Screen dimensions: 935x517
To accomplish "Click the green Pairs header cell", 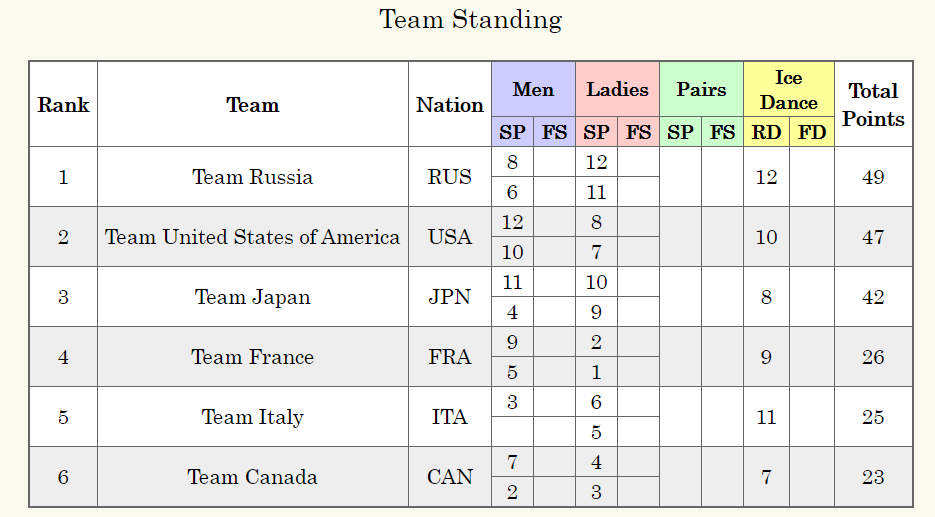I will click(x=701, y=90).
